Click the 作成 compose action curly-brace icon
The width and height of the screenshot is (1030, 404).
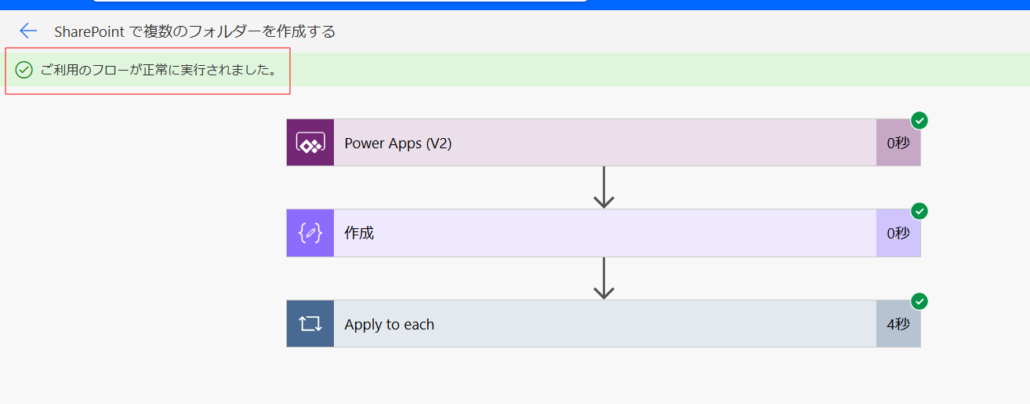[310, 233]
